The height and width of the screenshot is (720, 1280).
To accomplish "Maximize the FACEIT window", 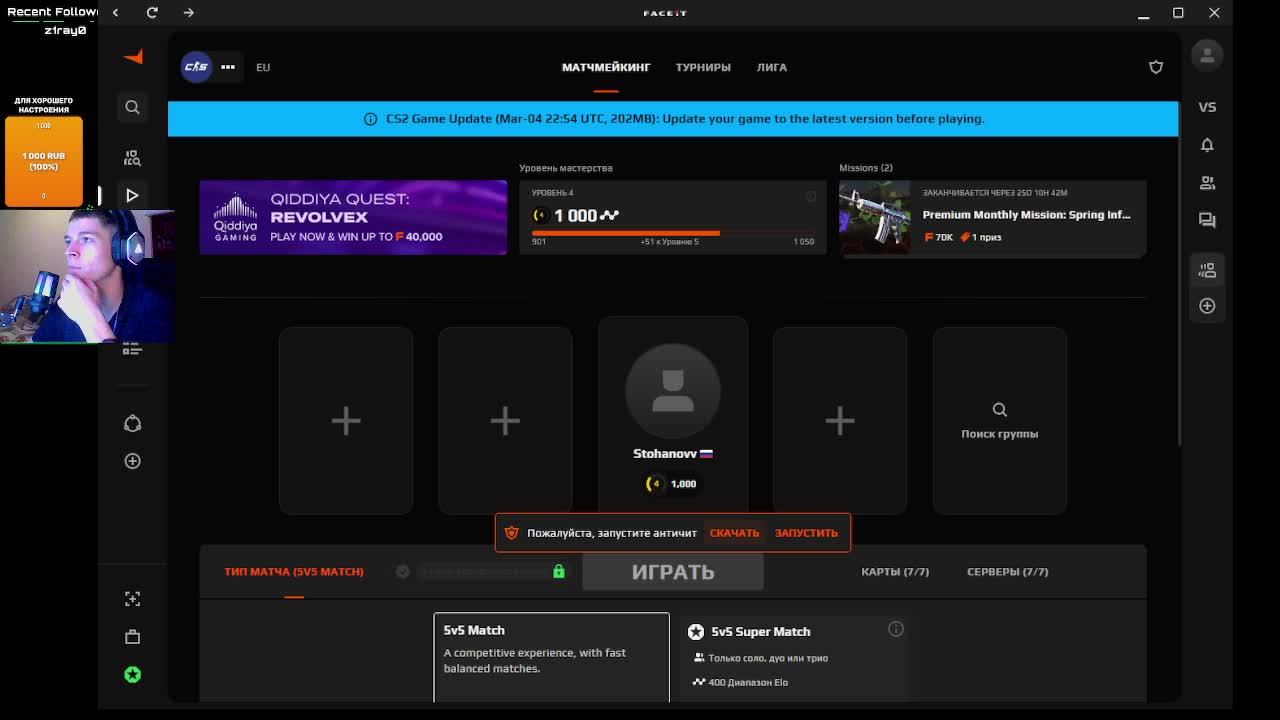I will [1178, 13].
